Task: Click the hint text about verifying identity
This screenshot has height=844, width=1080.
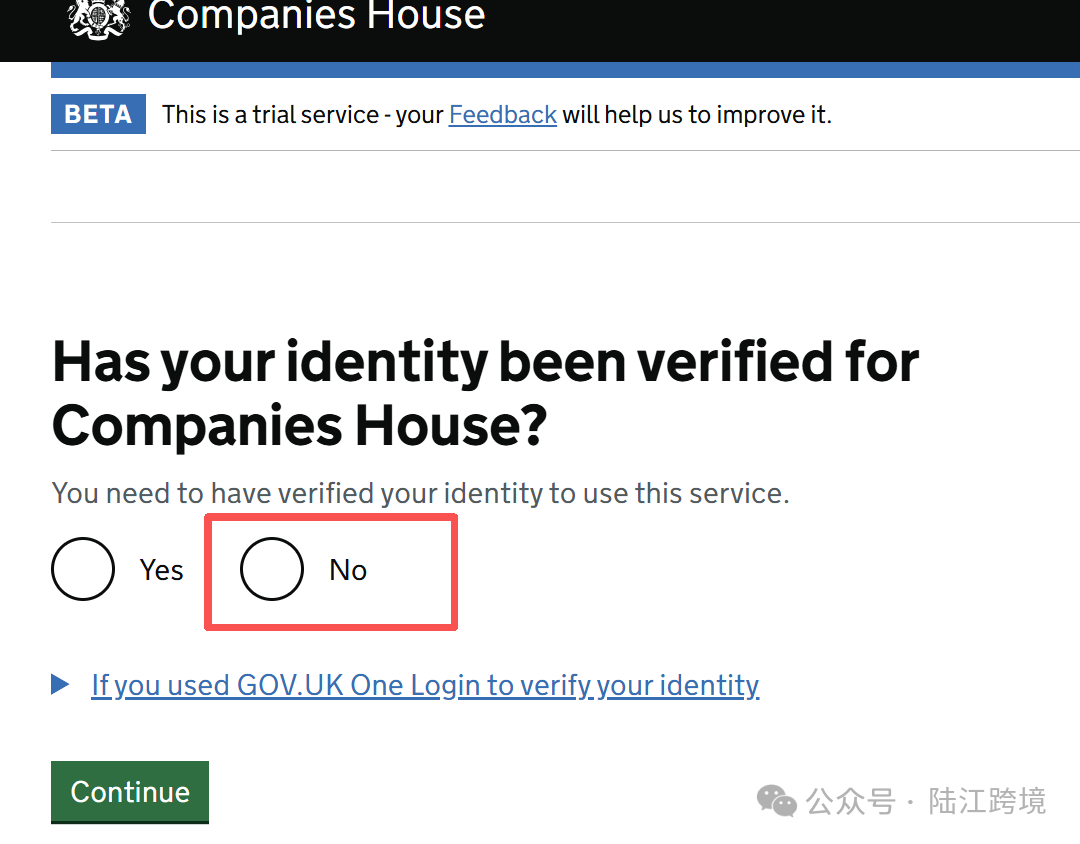Action: (420, 493)
